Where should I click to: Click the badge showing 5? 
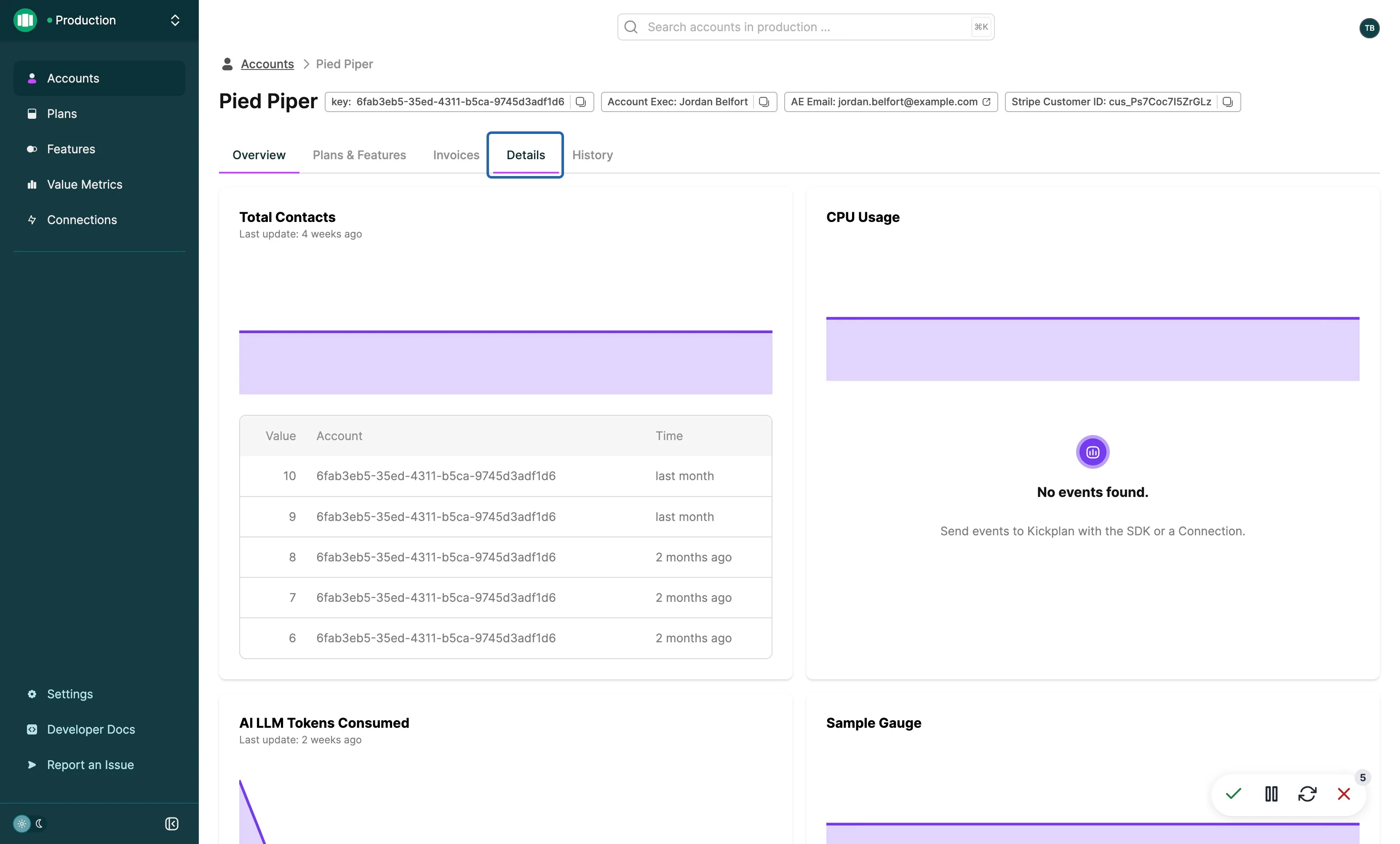point(1363,777)
